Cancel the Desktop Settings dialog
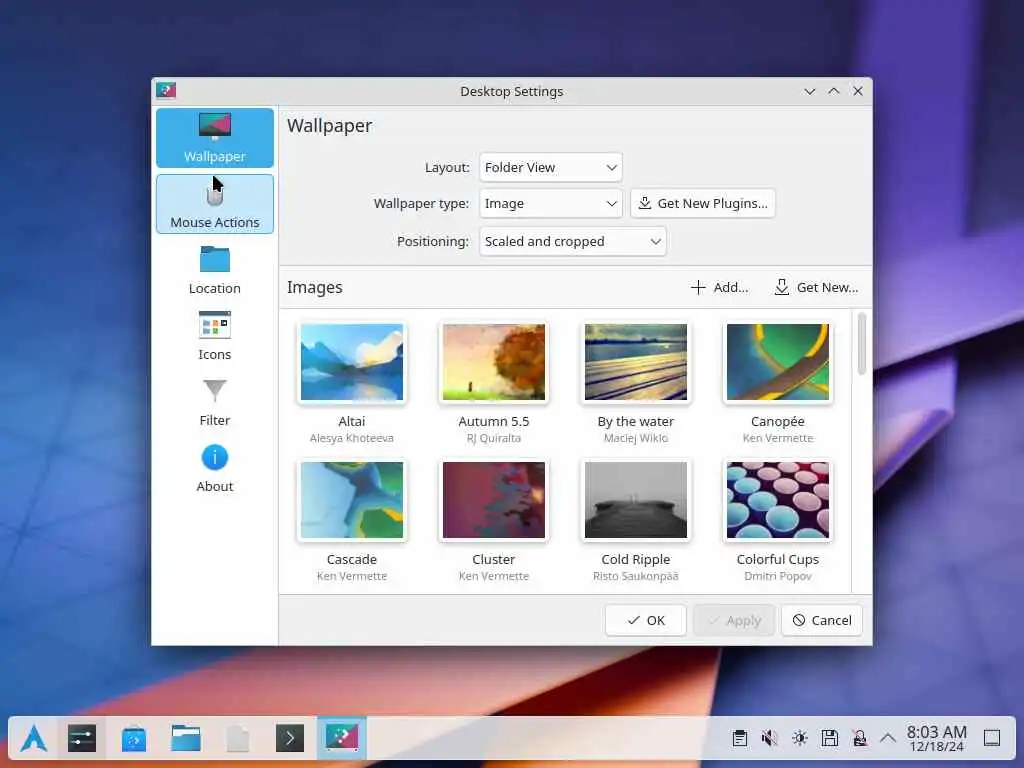The image size is (1024, 768). point(822,620)
